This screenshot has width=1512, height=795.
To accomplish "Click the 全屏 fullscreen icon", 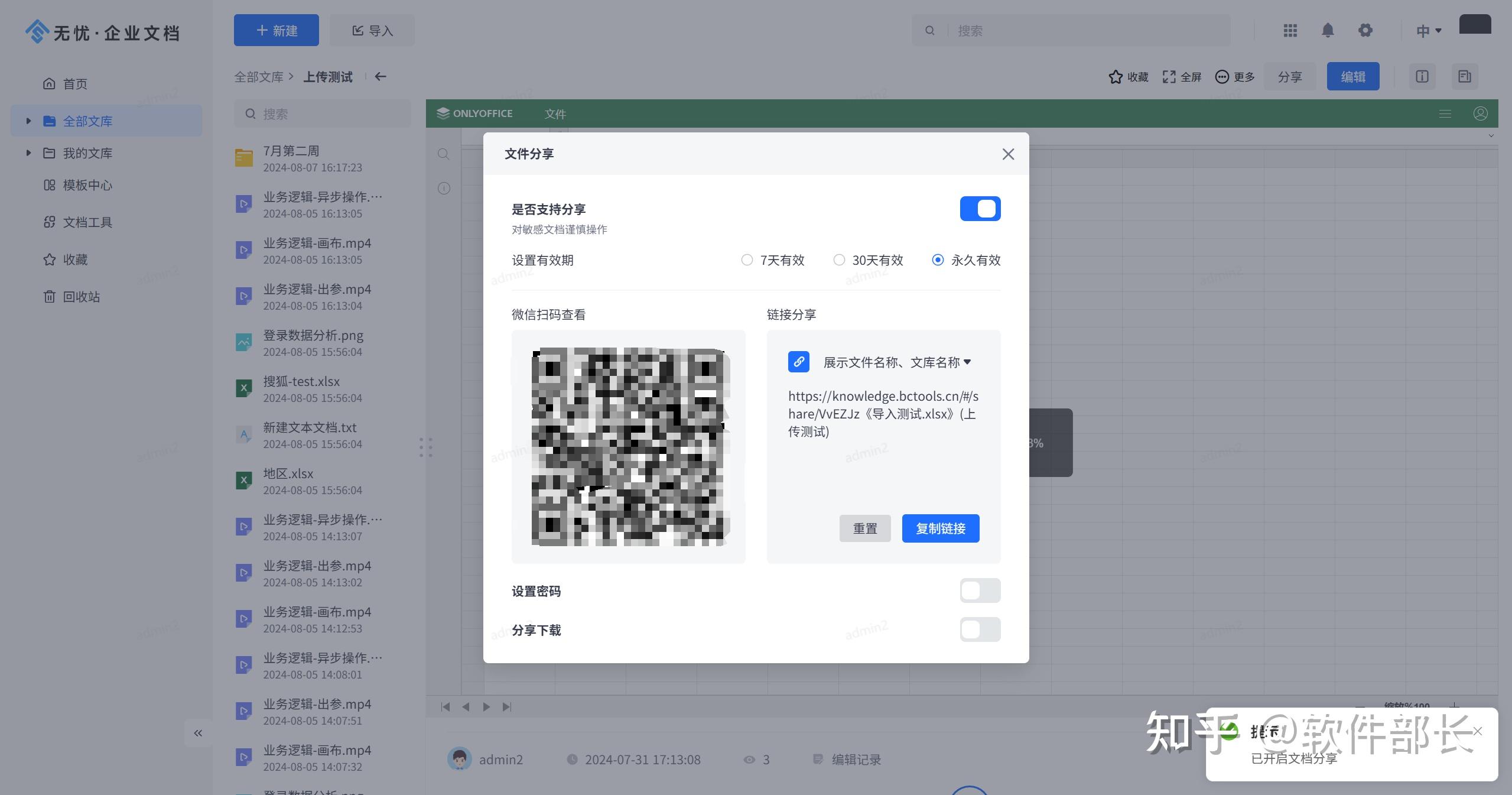I will coord(1182,77).
